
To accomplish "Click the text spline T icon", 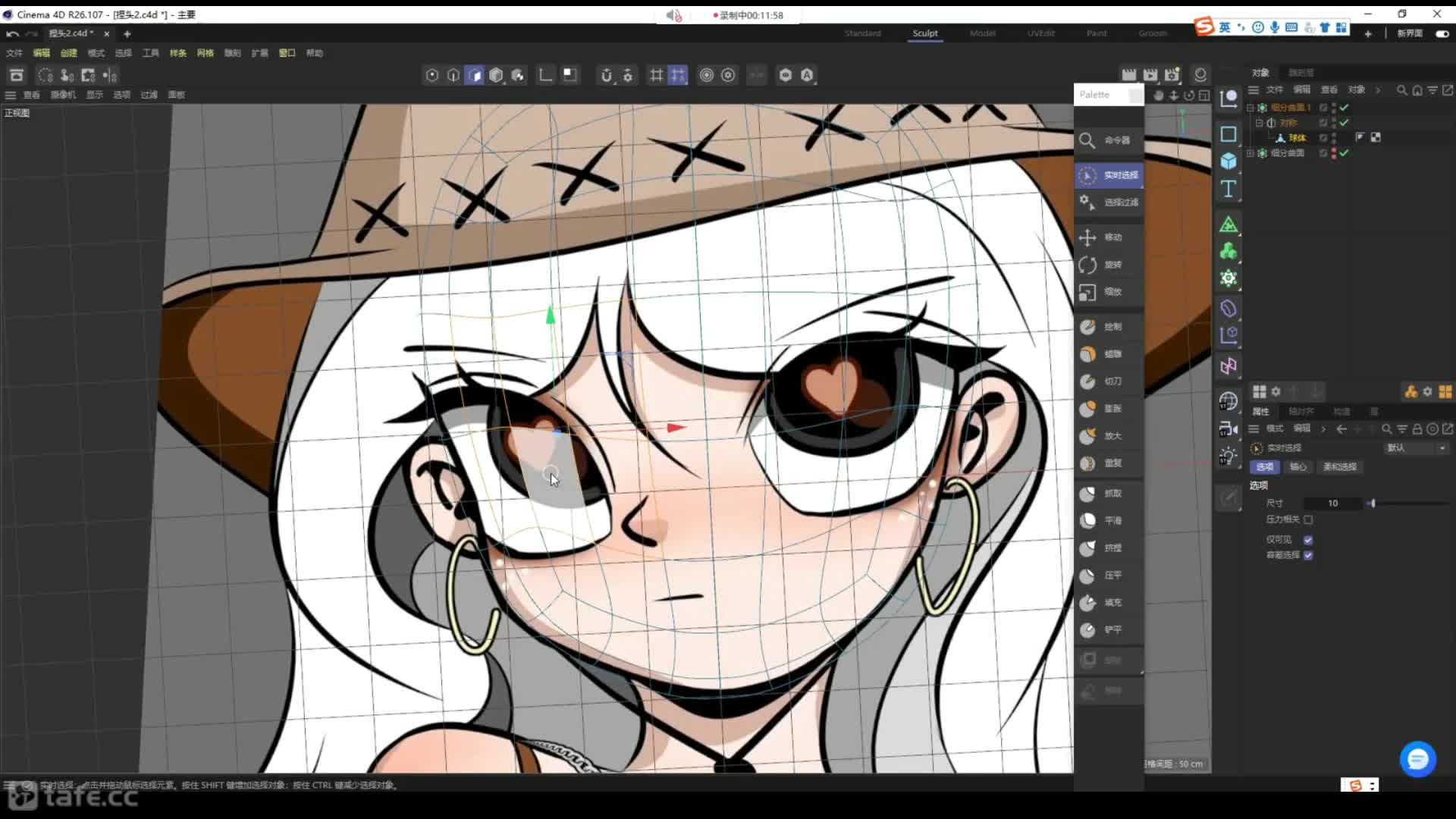I will pyautogui.click(x=1228, y=189).
